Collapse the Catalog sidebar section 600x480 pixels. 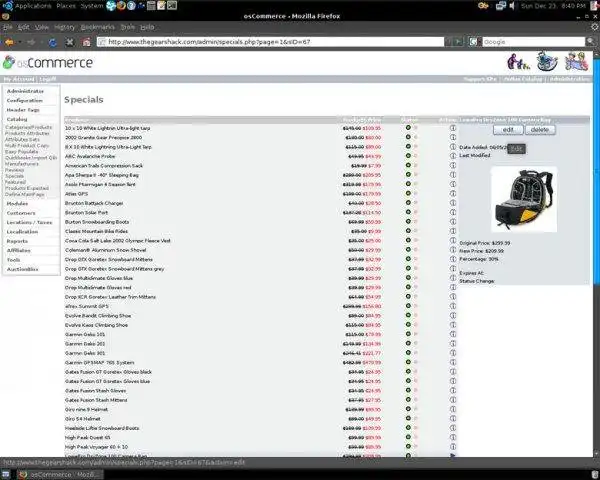pos(17,119)
